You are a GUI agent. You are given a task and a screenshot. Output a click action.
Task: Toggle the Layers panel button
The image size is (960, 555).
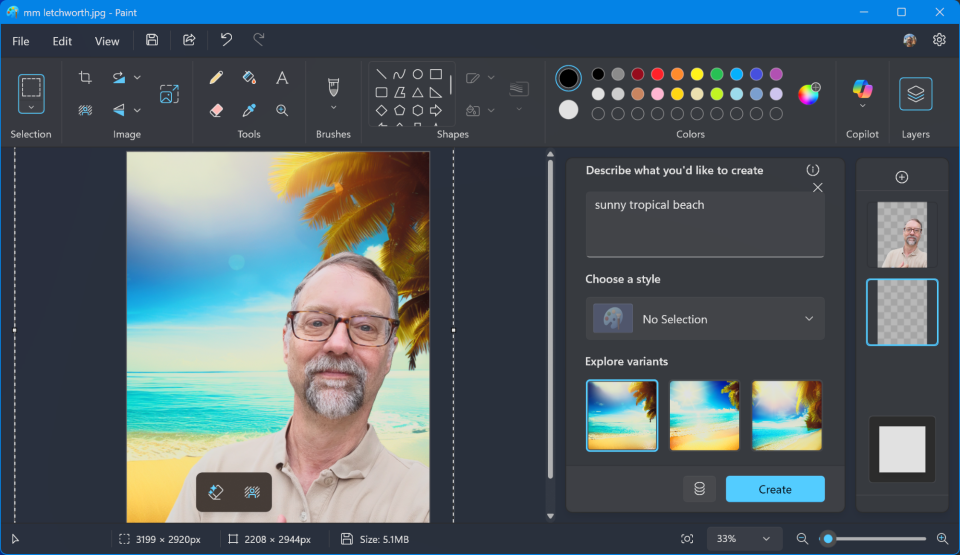tap(915, 94)
